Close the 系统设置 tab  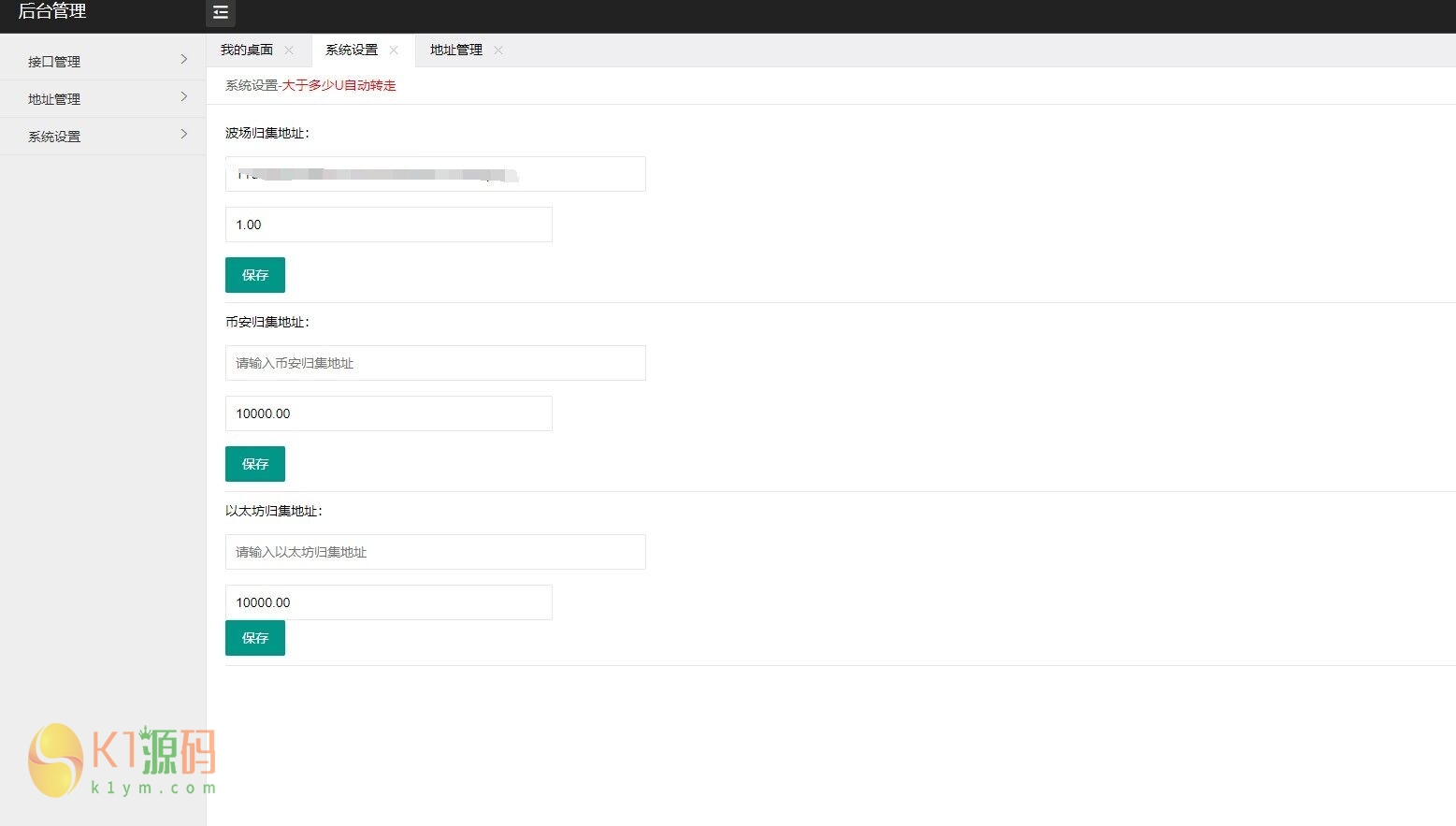click(394, 51)
